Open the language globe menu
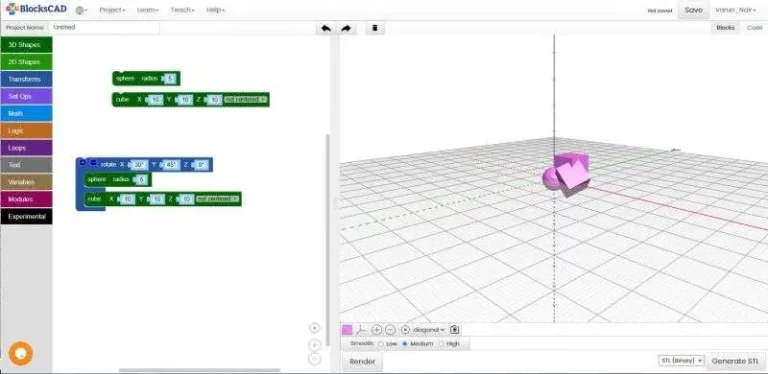The height and width of the screenshot is (374, 768). pyautogui.click(x=81, y=10)
